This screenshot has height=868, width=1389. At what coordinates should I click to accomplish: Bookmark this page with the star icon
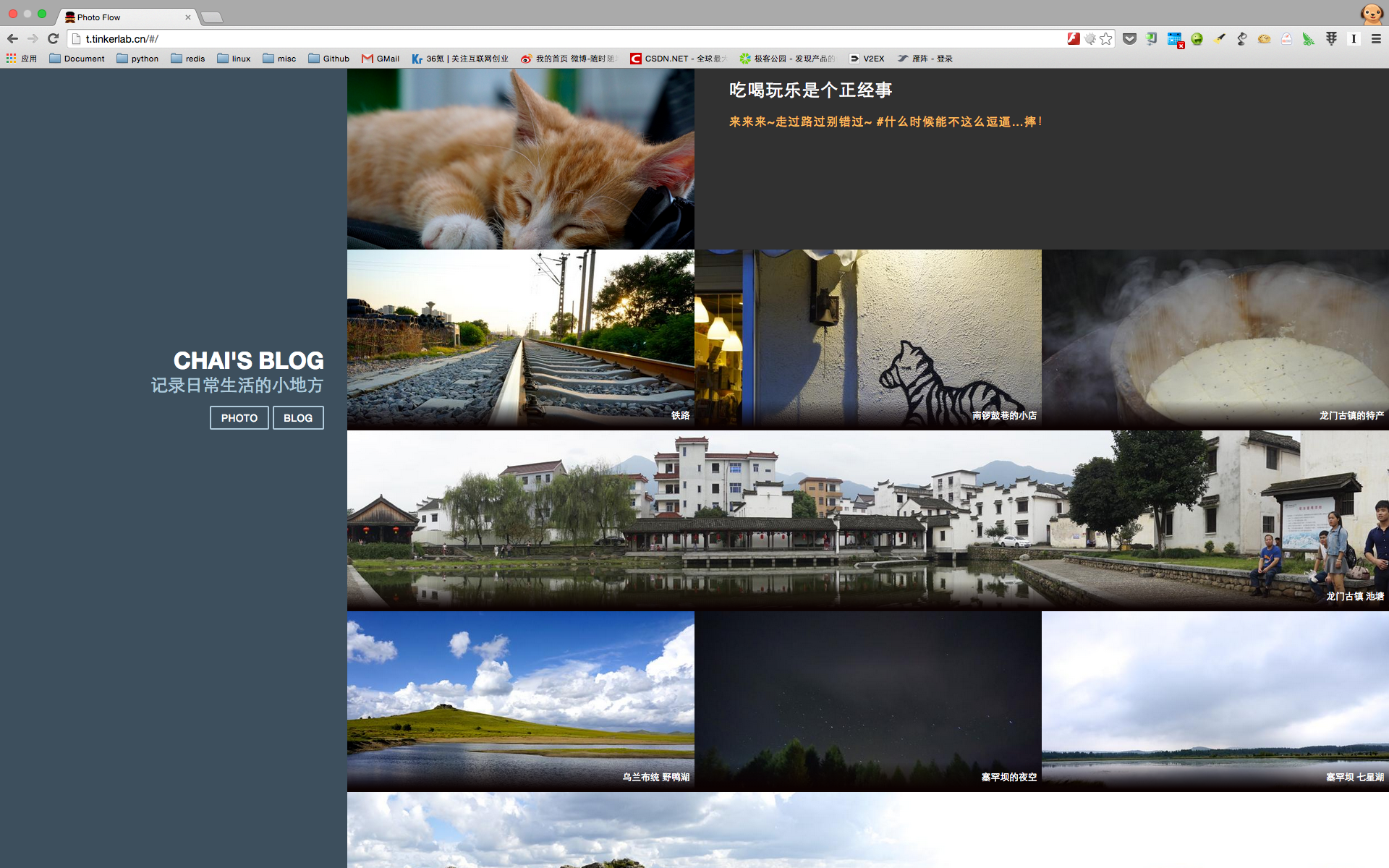pos(1106,39)
